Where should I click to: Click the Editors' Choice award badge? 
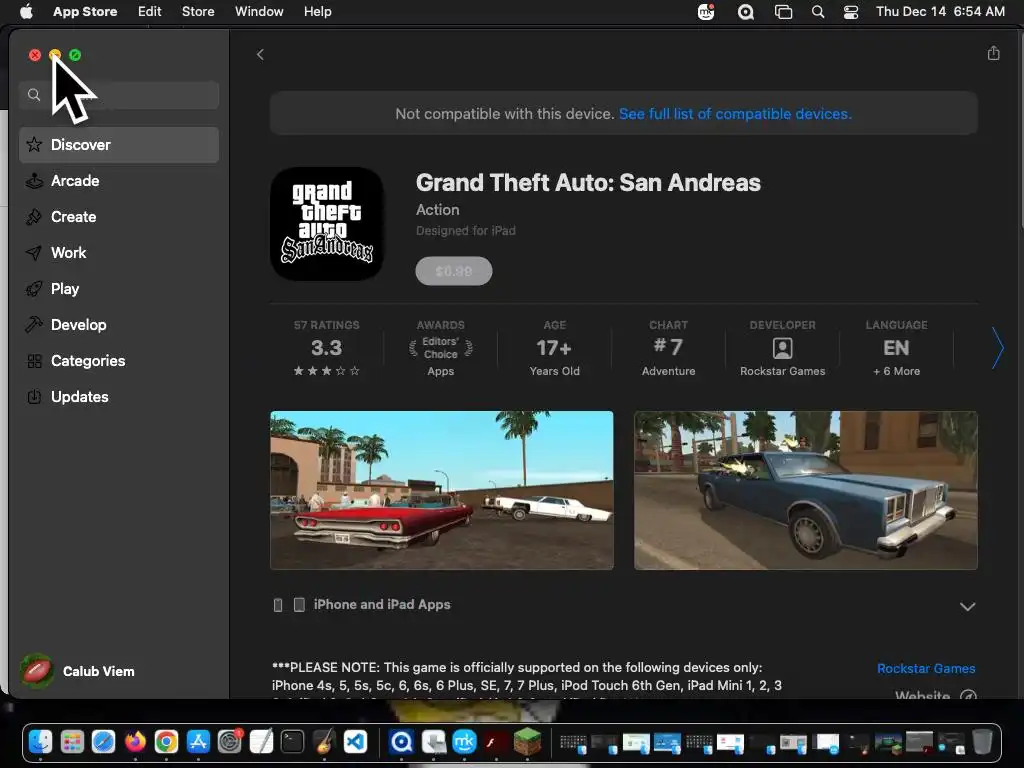coord(441,349)
